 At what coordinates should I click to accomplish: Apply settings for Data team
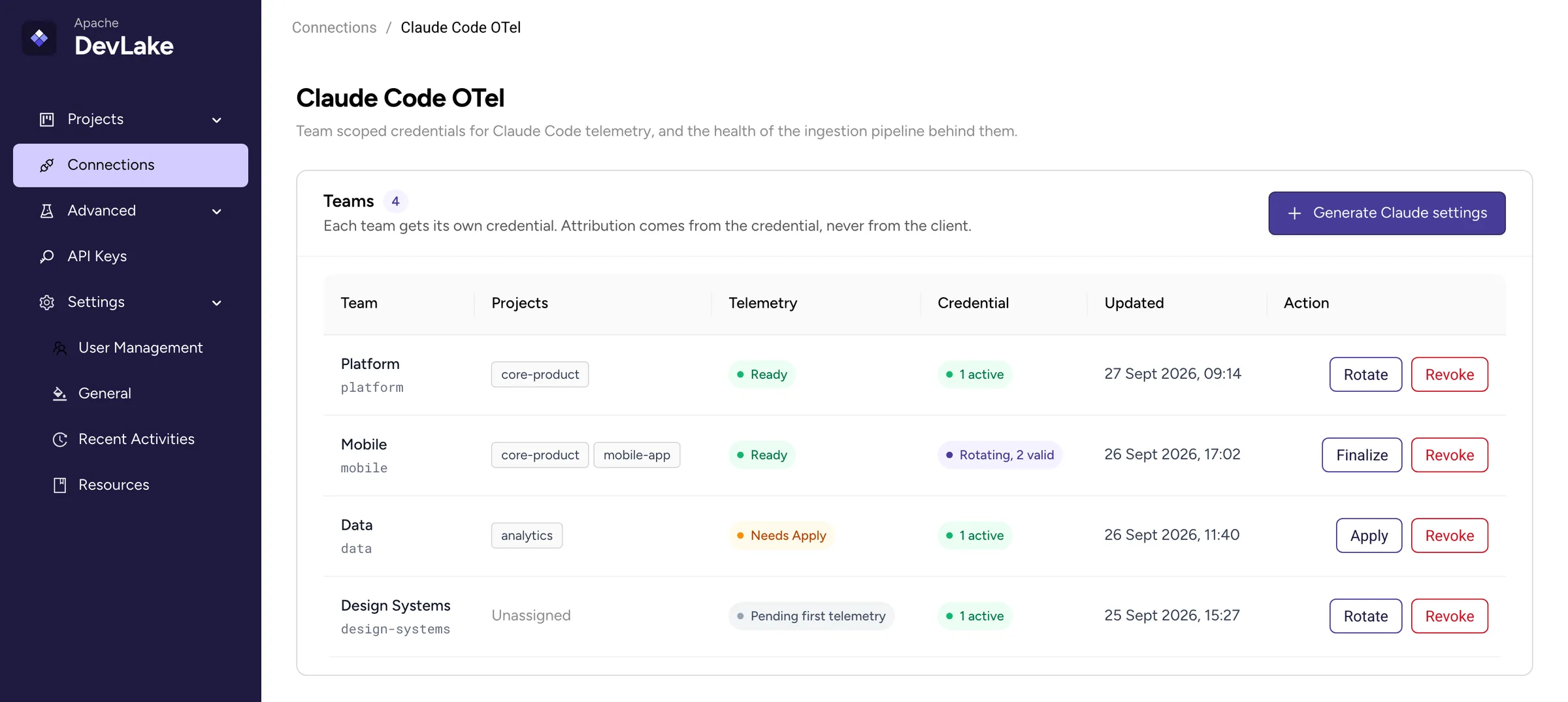coord(1369,535)
